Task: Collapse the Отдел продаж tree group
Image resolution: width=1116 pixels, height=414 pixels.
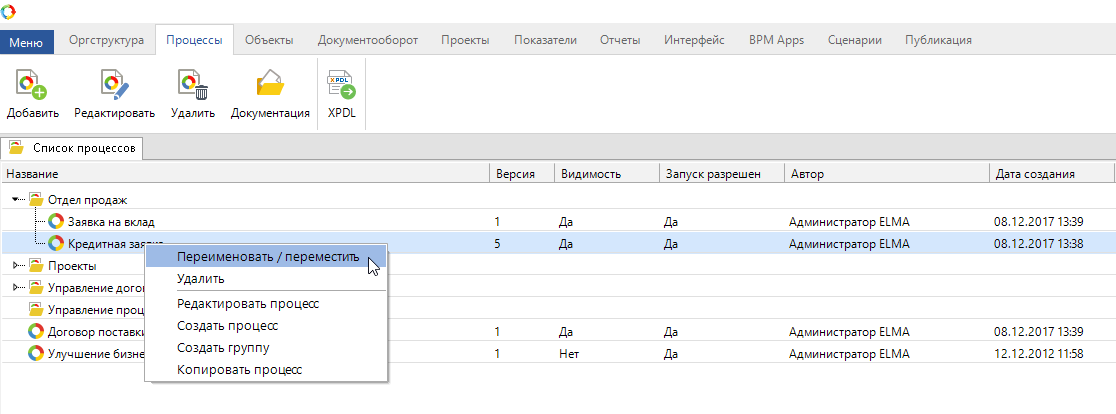Action: tap(17, 200)
